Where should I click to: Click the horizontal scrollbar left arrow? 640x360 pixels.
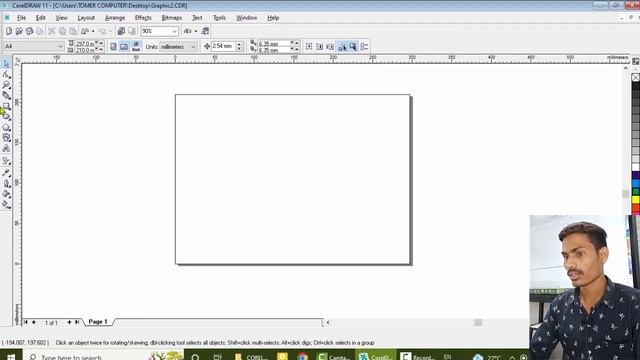tap(328, 322)
